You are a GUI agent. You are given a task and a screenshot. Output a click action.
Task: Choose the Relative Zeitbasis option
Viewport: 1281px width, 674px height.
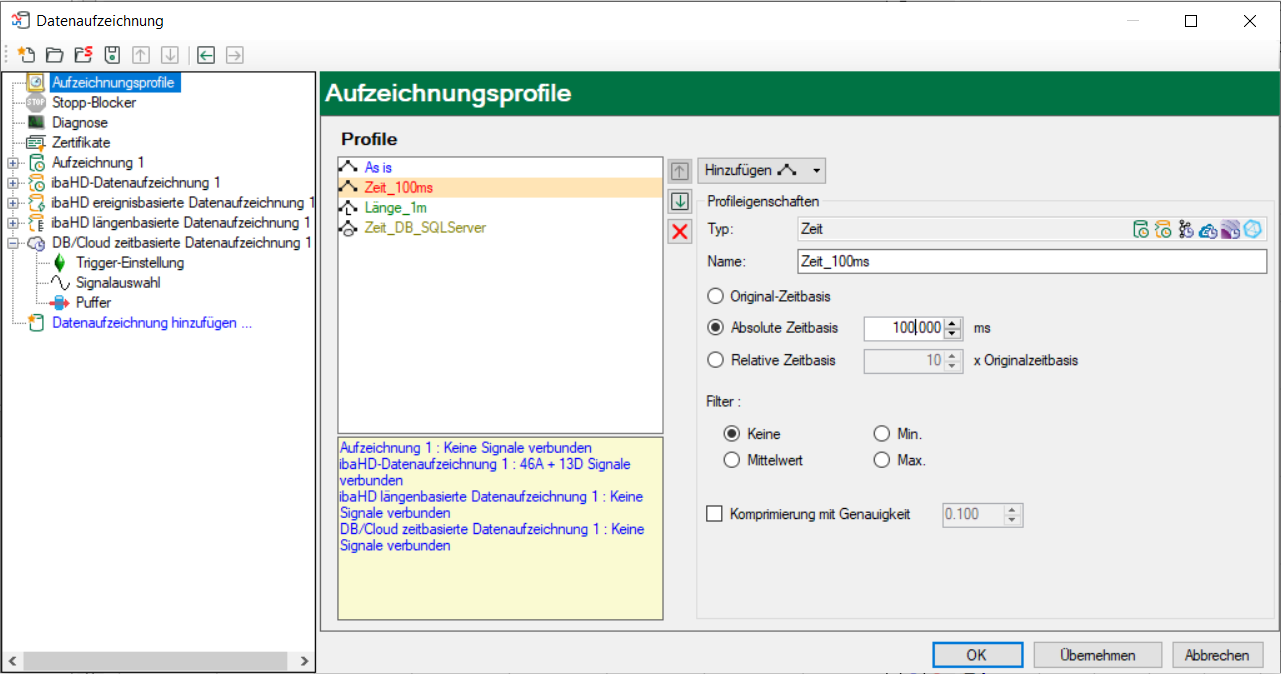pos(715,360)
